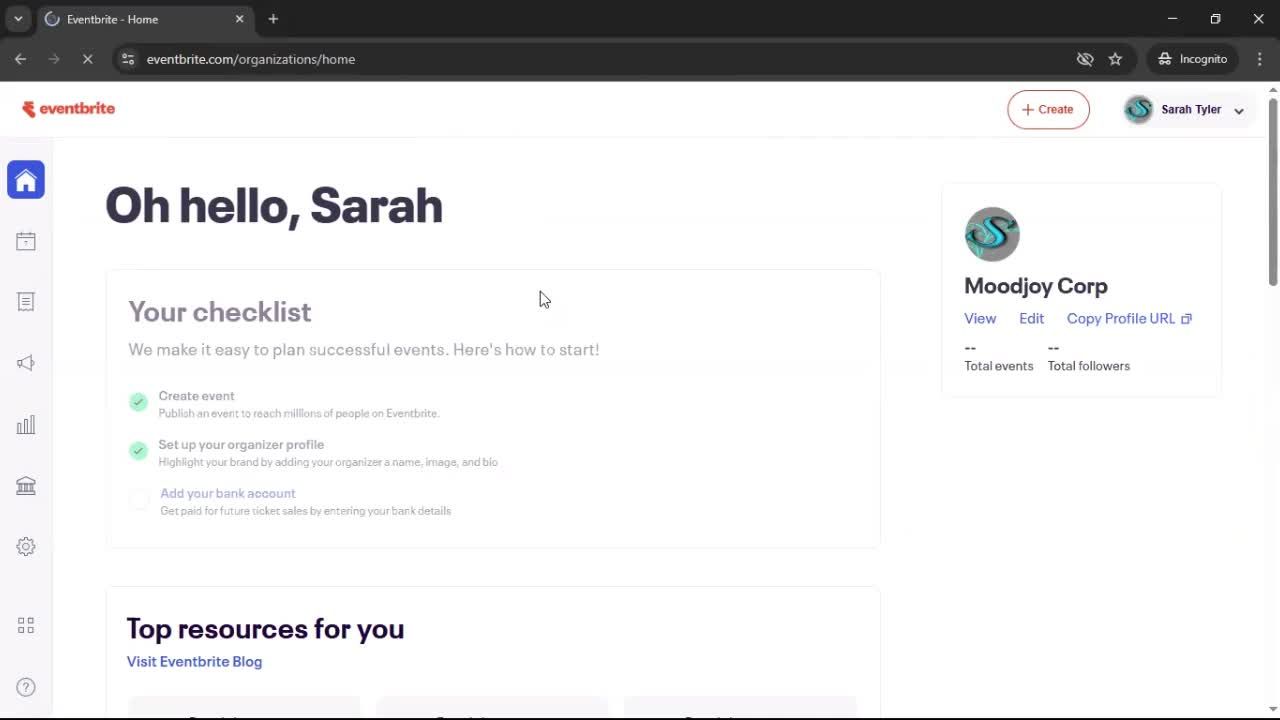Screen dimensions: 1280x720
Task: Open the Help question mark icon
Action: [x=26, y=687]
